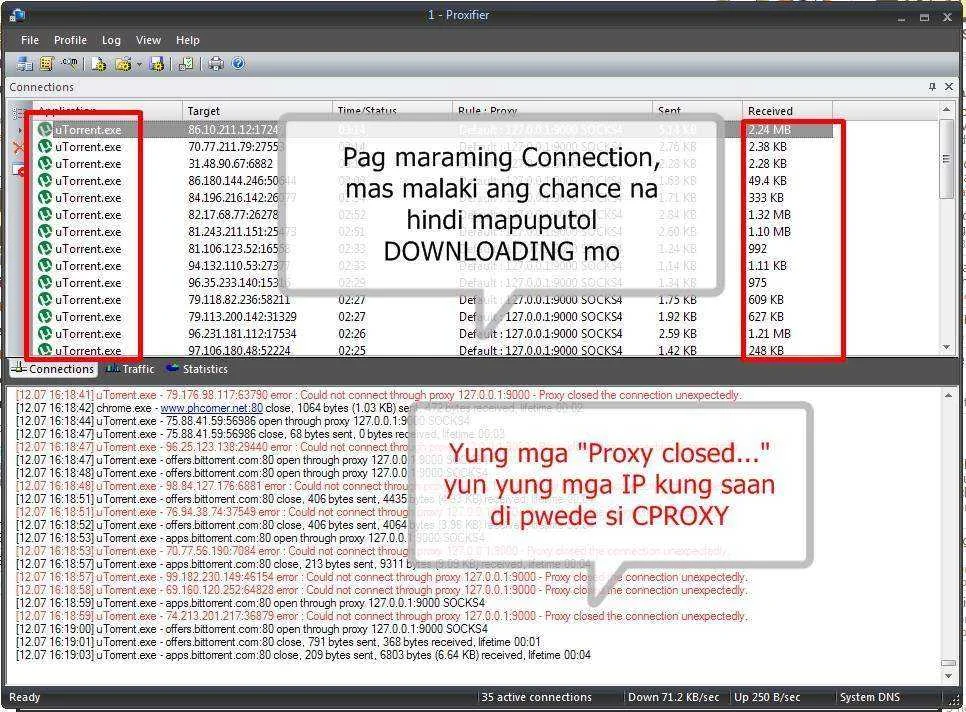Image resolution: width=966 pixels, height=712 pixels.
Task: Click the 49.4 KB received value
Action: click(x=768, y=181)
